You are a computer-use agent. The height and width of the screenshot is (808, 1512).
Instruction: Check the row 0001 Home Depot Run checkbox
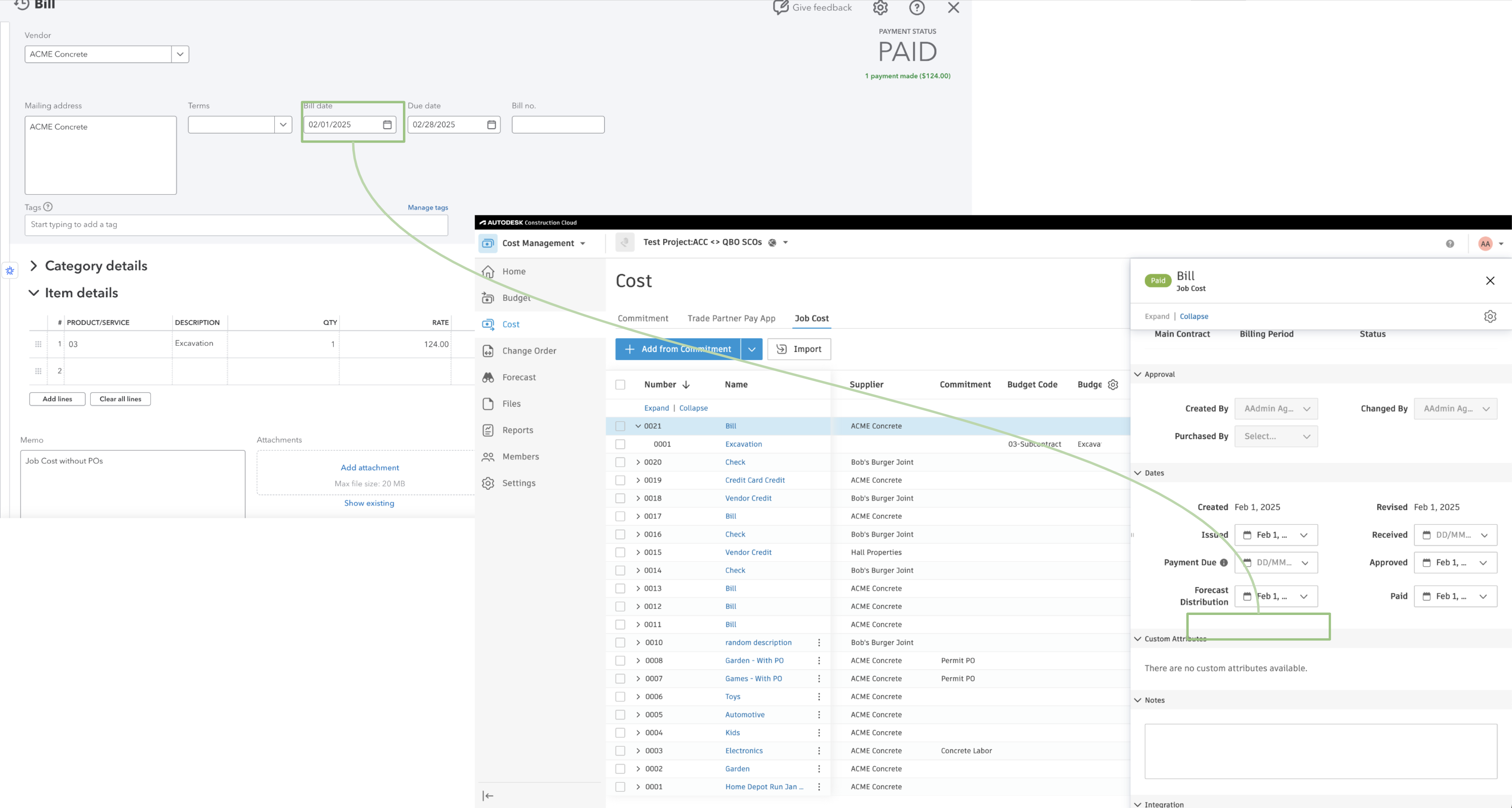620,787
